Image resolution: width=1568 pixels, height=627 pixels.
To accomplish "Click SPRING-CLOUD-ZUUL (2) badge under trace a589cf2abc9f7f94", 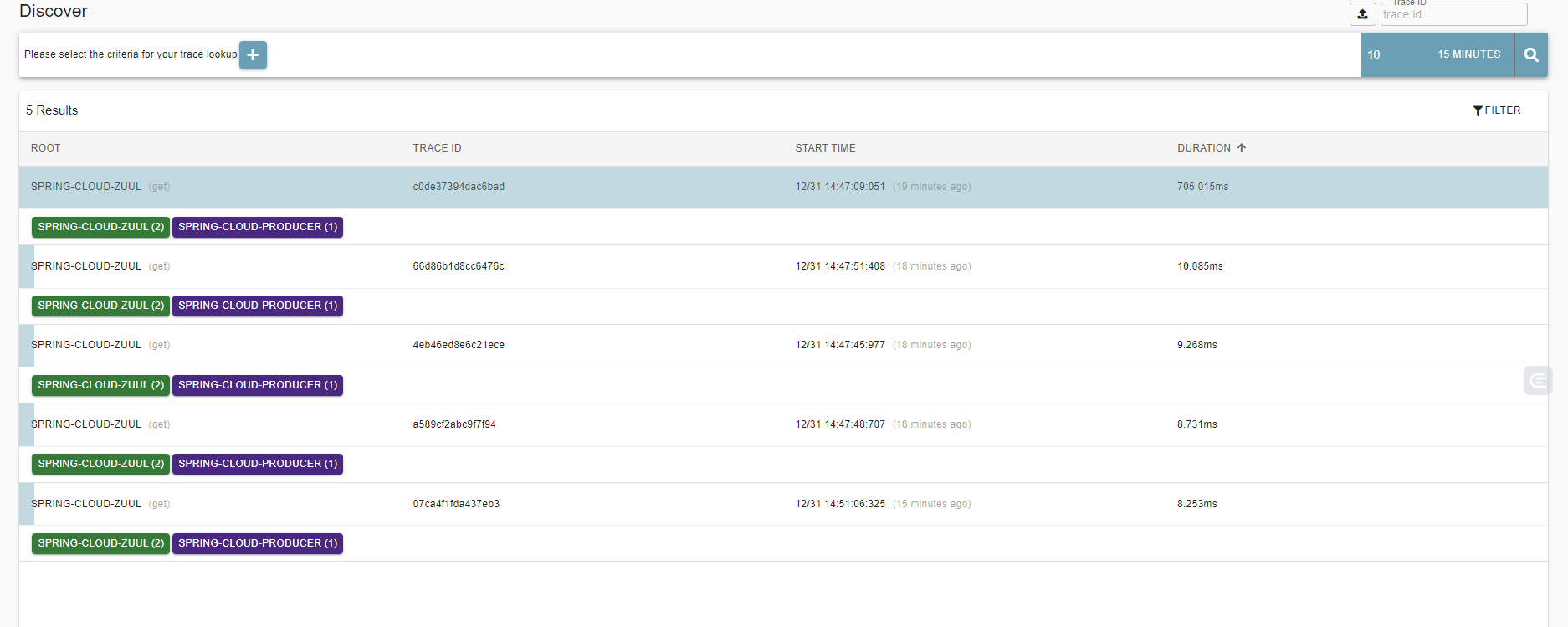I will (x=100, y=464).
